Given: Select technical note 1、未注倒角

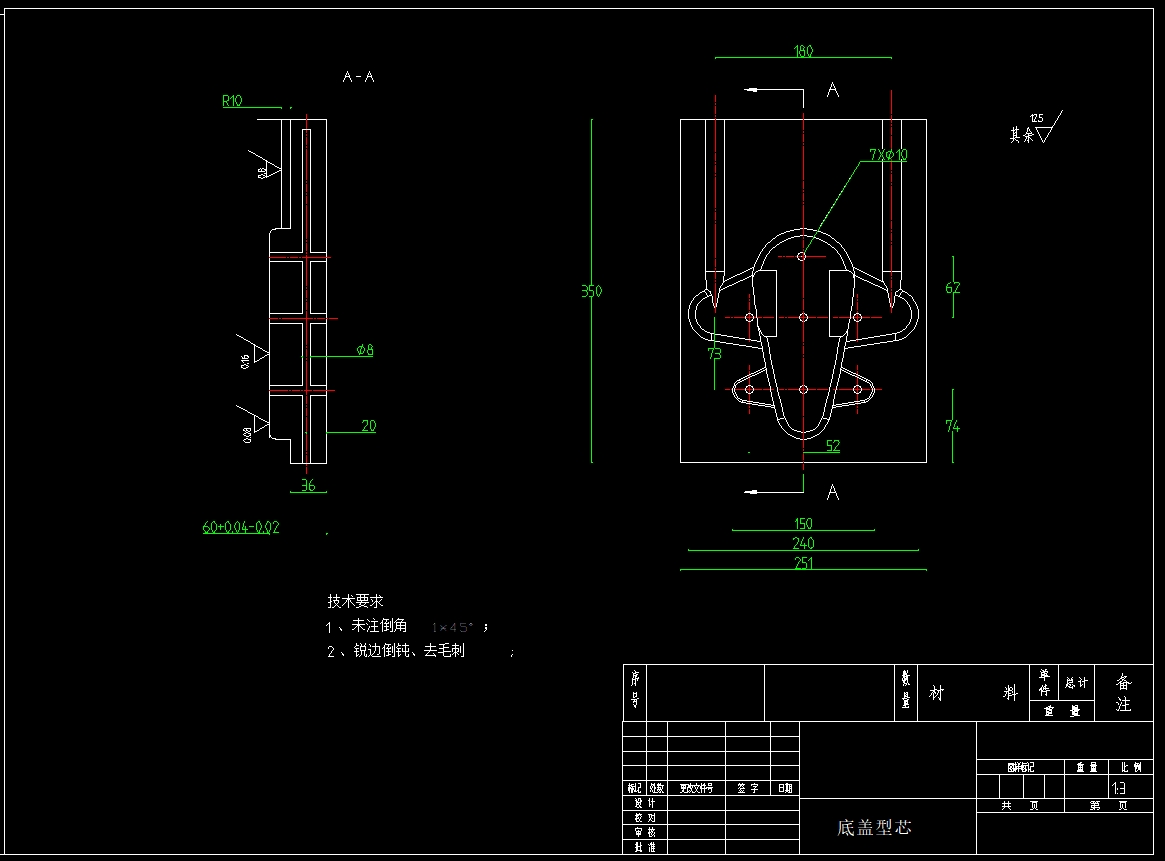Looking at the screenshot, I should point(366,626).
